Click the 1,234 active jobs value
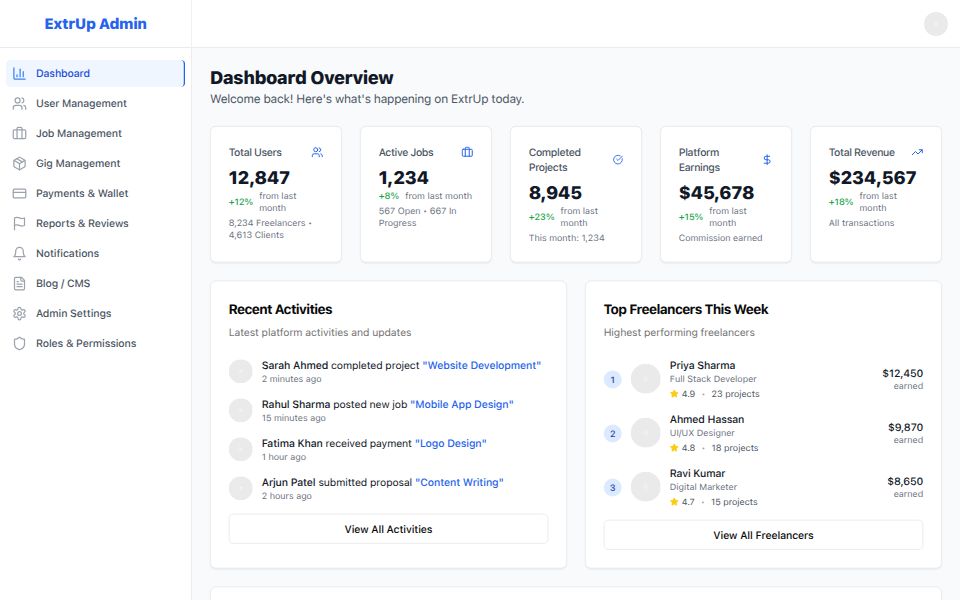This screenshot has height=600, width=960. [x=403, y=178]
